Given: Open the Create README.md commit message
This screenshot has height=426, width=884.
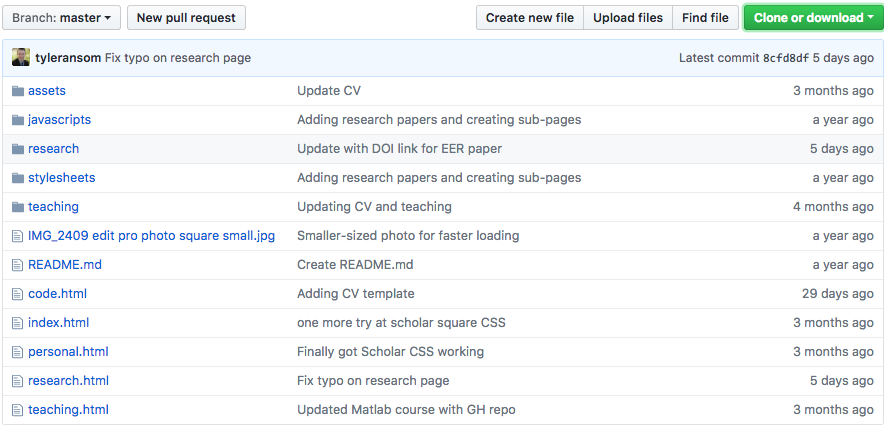Looking at the screenshot, I should [x=355, y=265].
